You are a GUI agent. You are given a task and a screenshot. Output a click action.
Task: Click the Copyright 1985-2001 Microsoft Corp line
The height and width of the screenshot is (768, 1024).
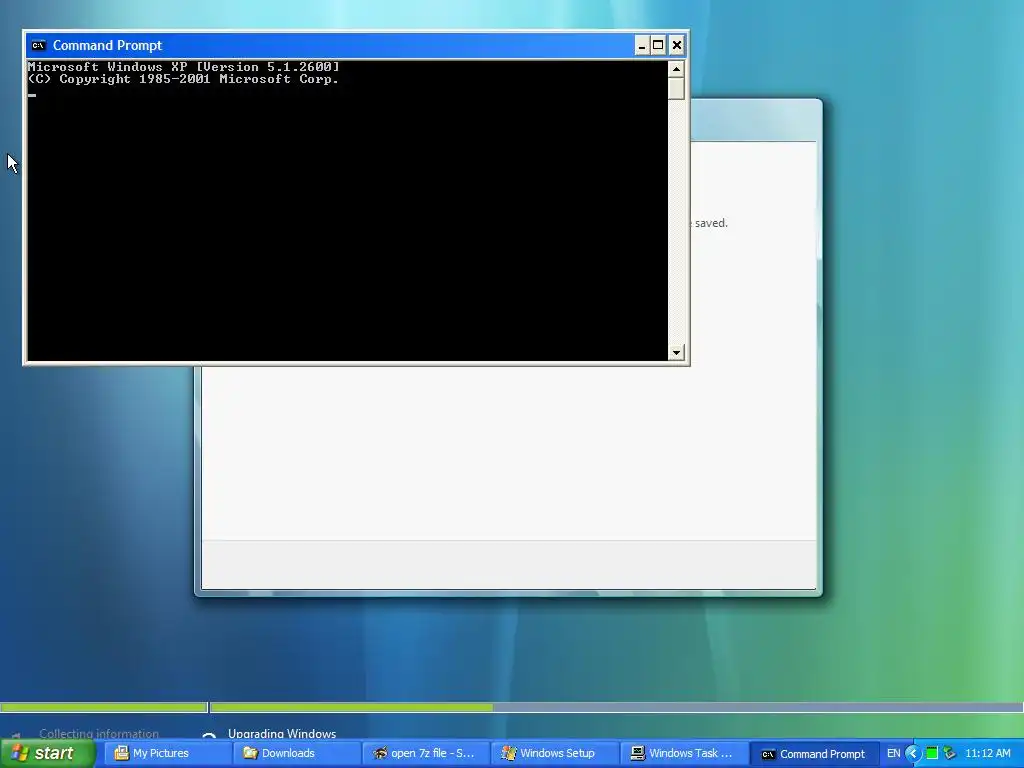[x=183, y=79]
